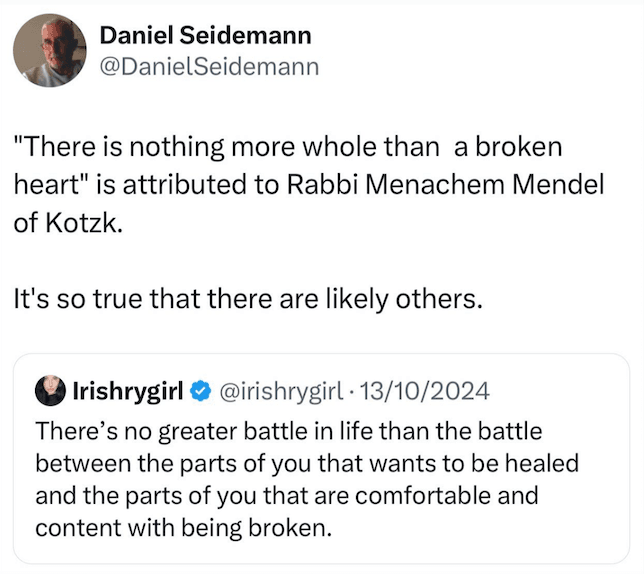
Task: Click quoted line "content with being broken."
Action: click(184, 528)
